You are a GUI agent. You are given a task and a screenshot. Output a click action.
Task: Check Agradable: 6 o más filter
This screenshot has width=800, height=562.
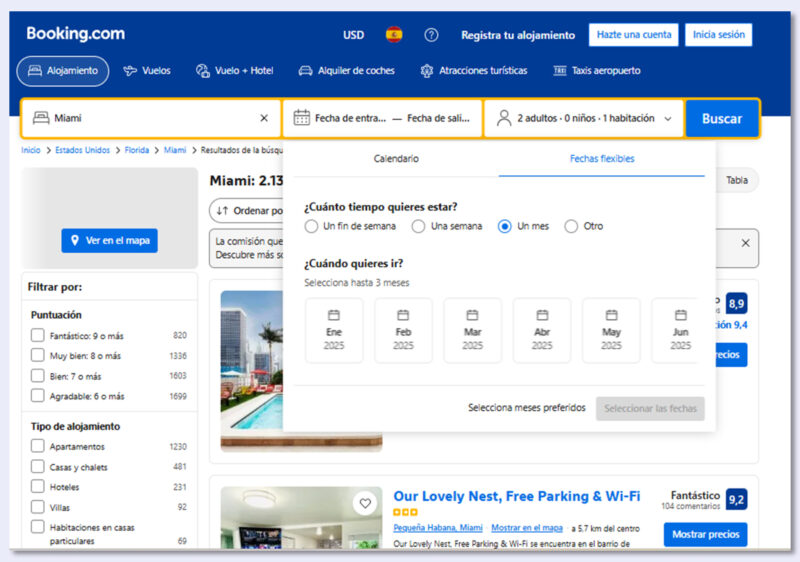(37, 396)
